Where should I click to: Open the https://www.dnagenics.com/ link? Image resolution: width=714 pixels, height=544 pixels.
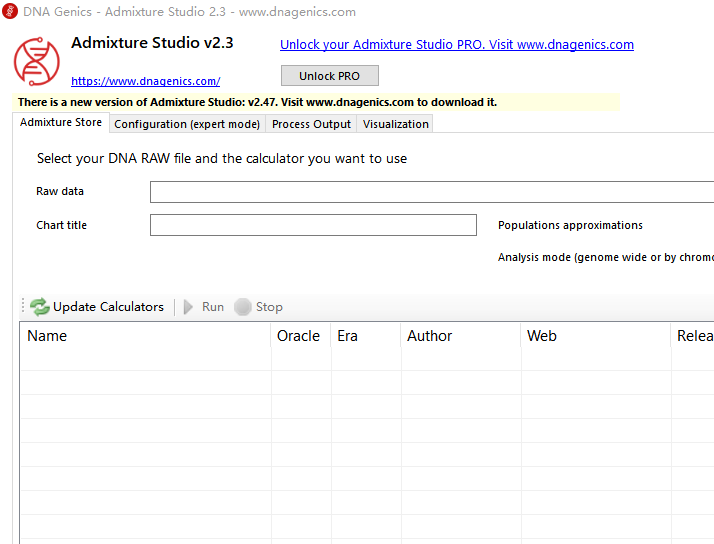(146, 81)
